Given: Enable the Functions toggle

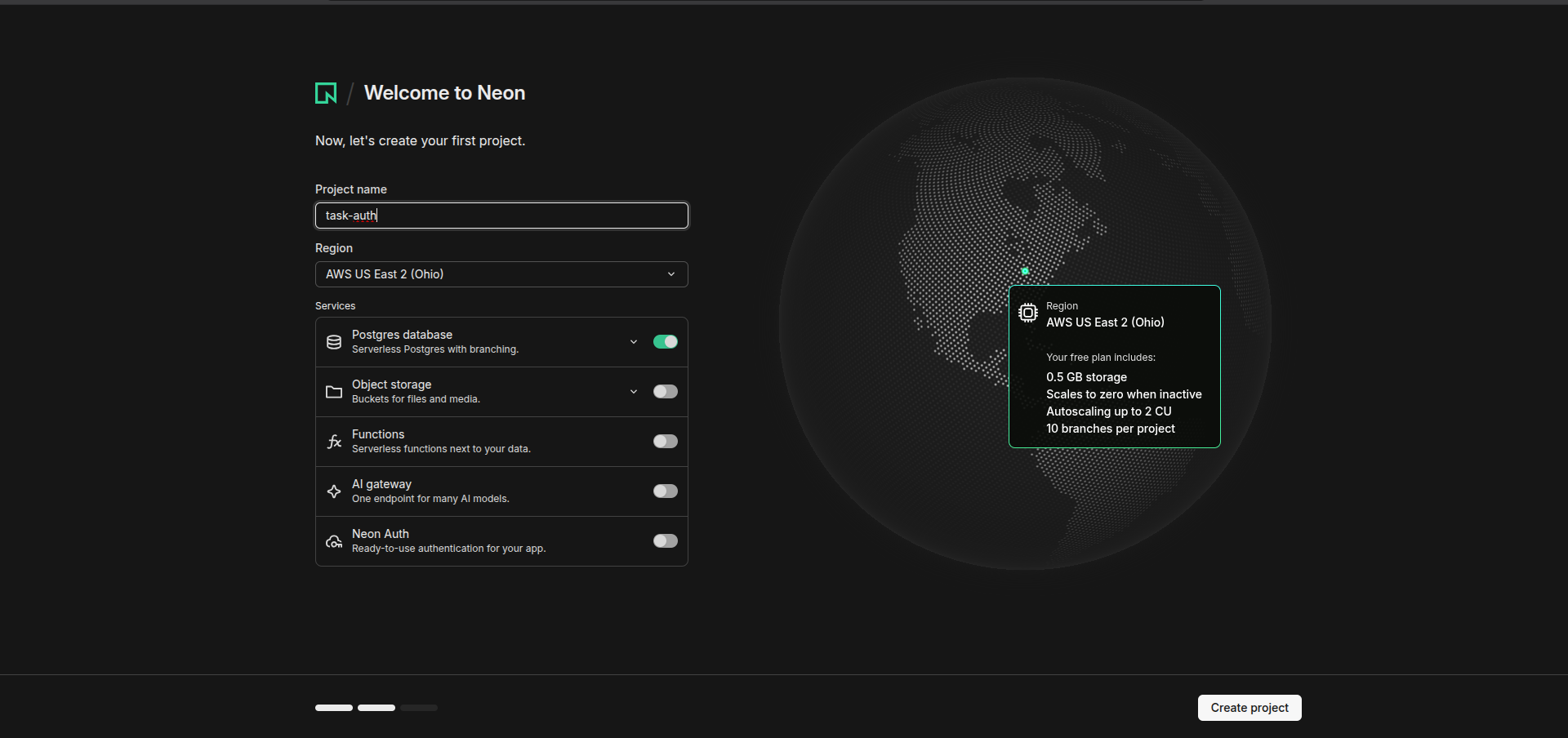Looking at the screenshot, I should (666, 442).
